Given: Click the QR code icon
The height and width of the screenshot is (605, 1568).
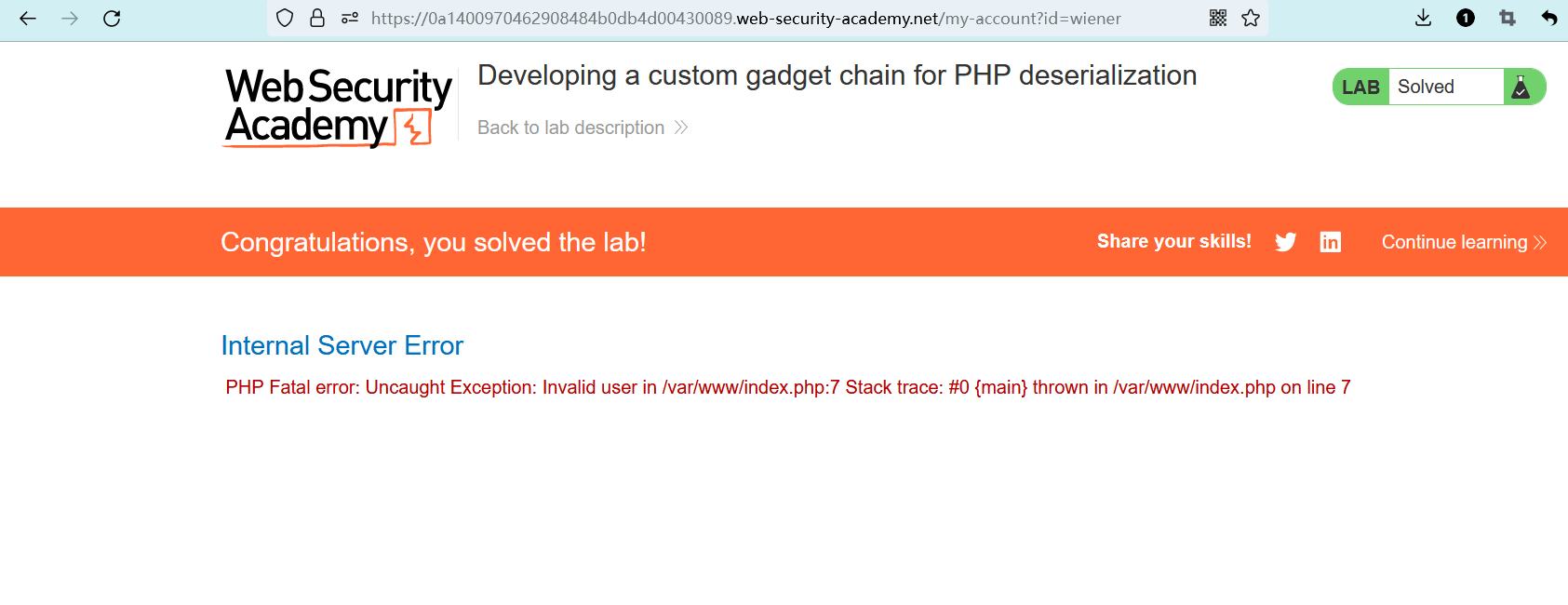Looking at the screenshot, I should [1218, 19].
